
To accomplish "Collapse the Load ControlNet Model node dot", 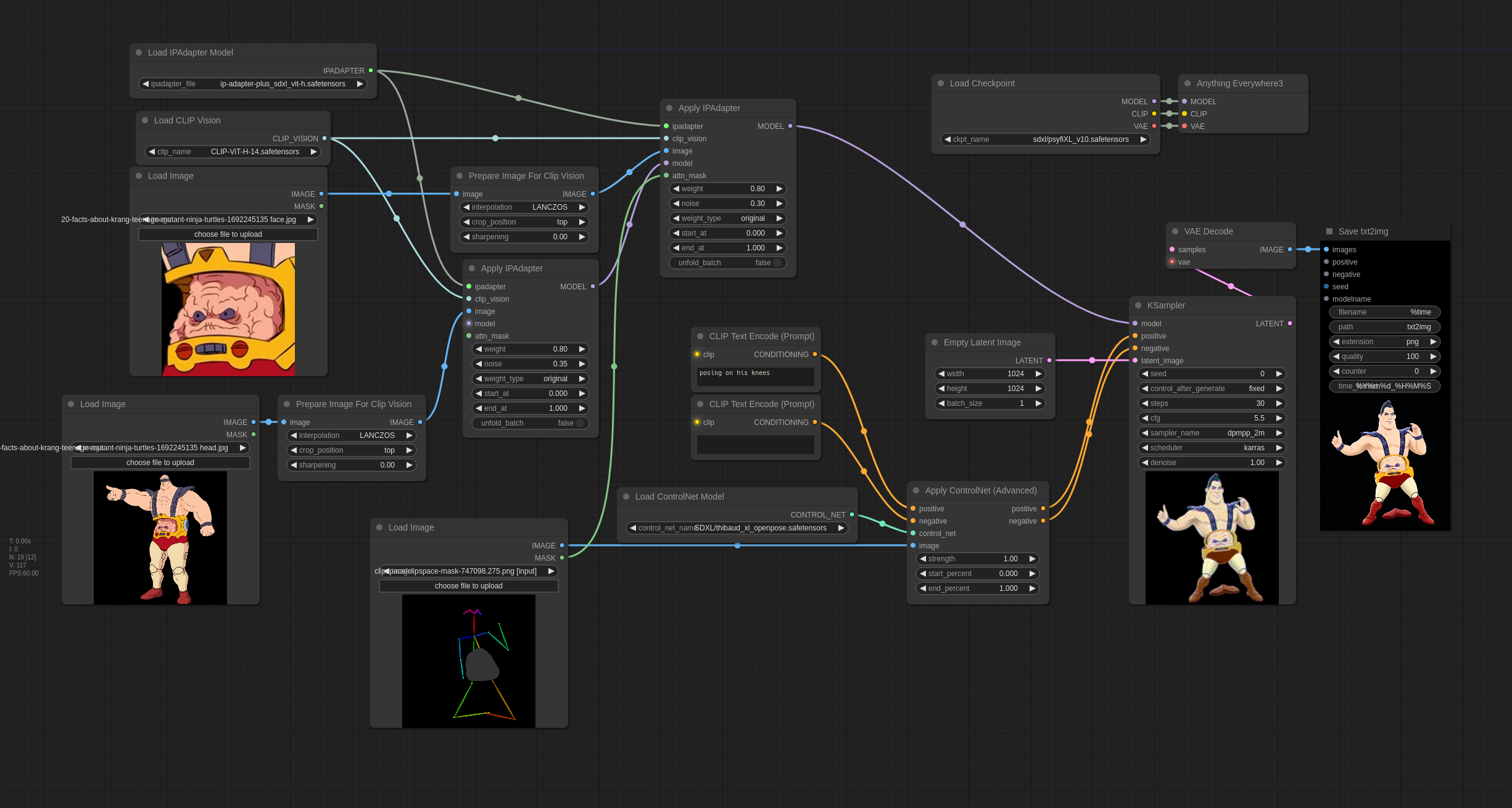I will point(626,497).
